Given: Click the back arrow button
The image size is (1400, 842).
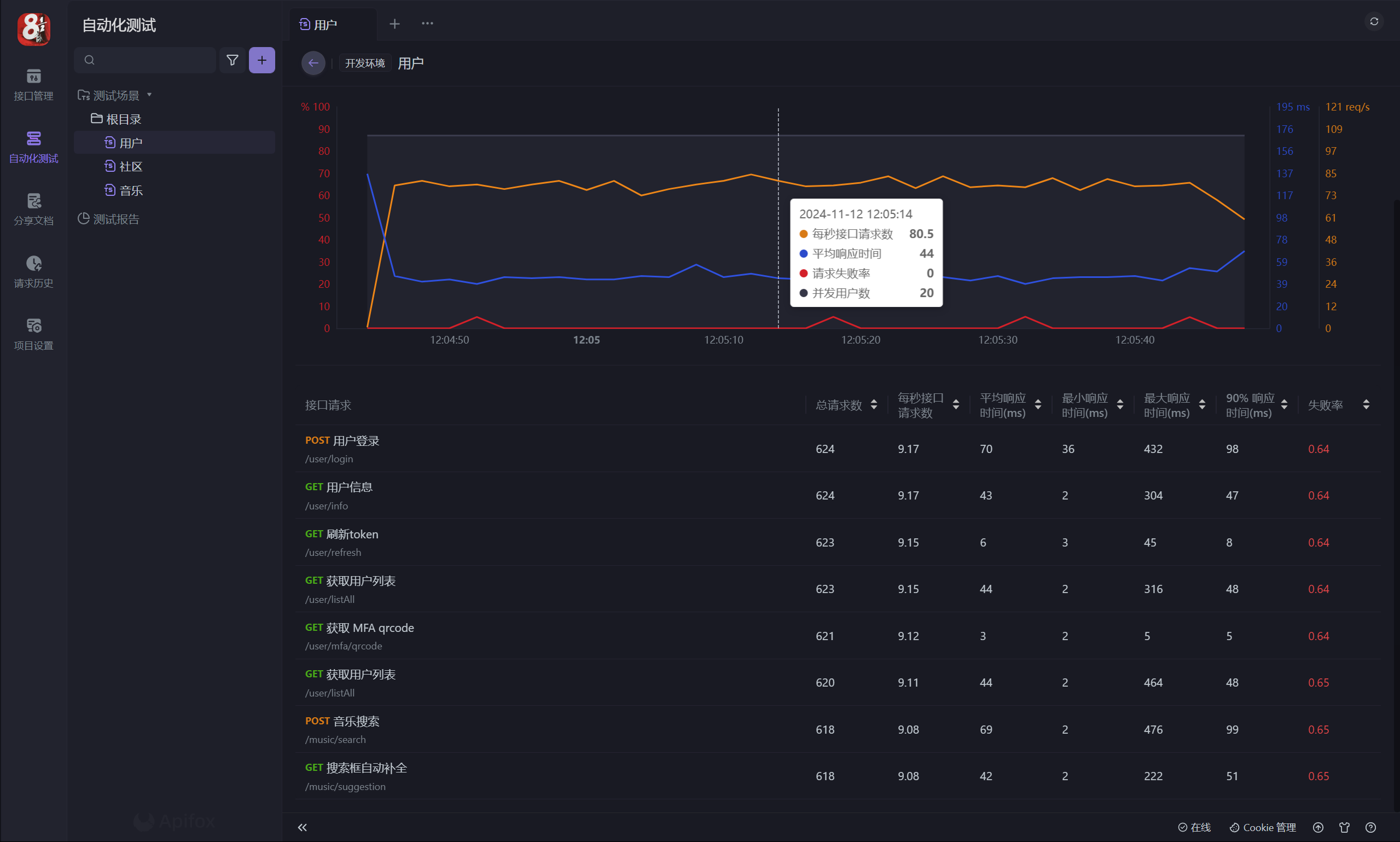Looking at the screenshot, I should click(313, 63).
